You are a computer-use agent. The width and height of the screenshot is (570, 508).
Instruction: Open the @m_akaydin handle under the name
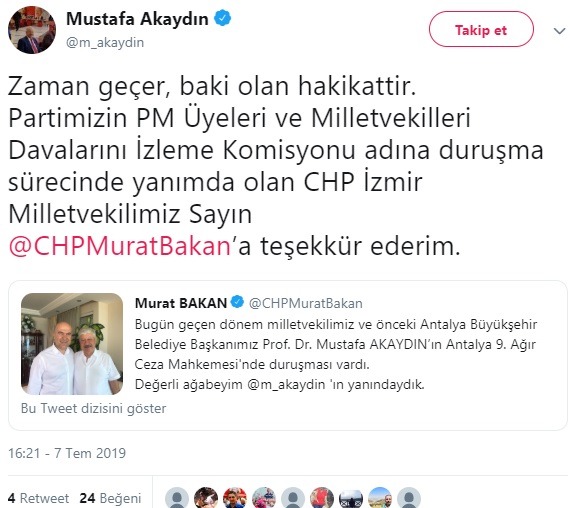pyautogui.click(x=105, y=43)
